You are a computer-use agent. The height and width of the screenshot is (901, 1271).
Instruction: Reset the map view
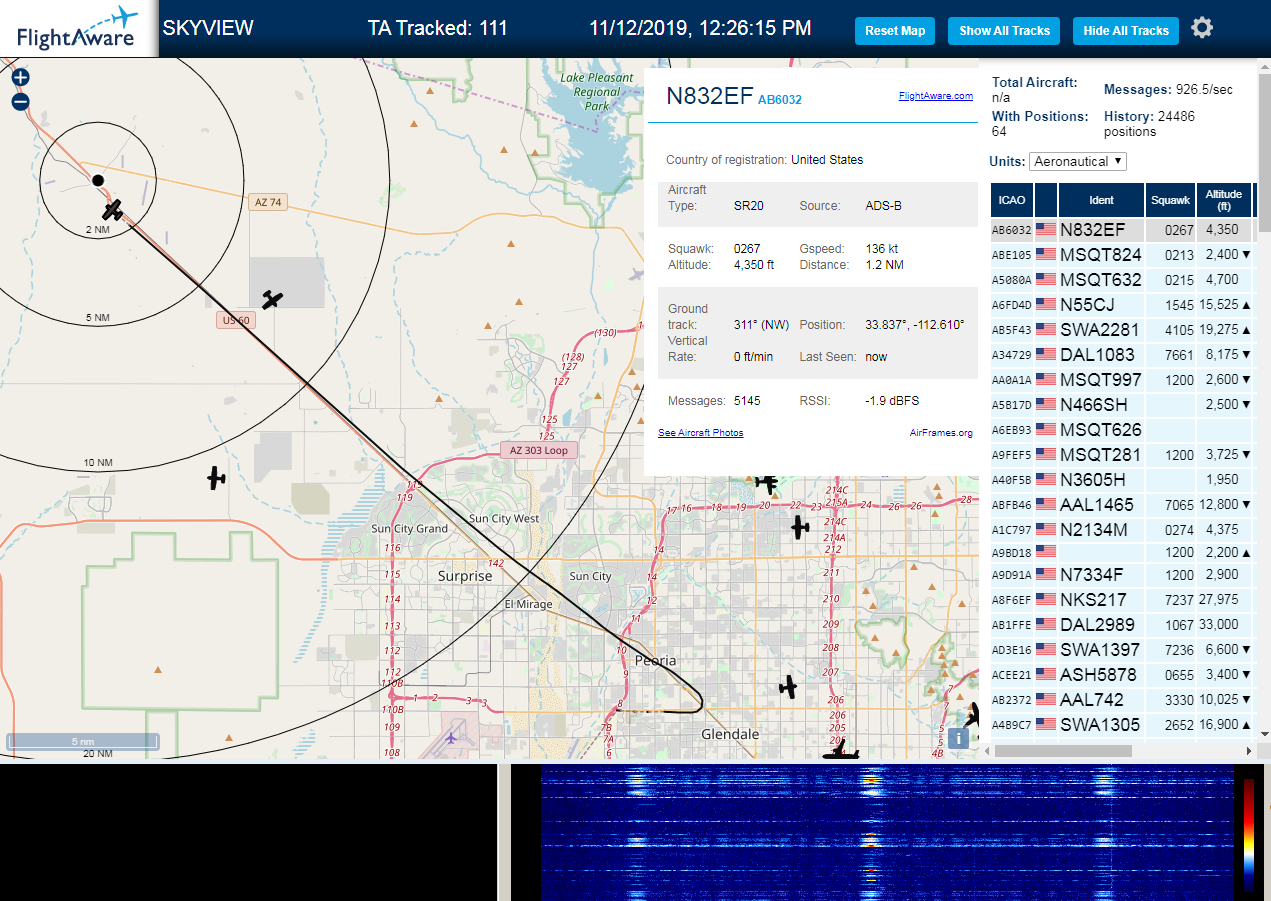pos(895,30)
